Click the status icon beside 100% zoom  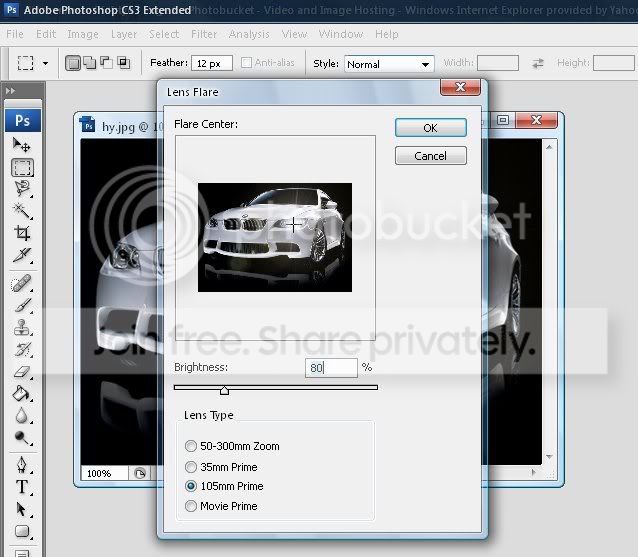[140, 473]
